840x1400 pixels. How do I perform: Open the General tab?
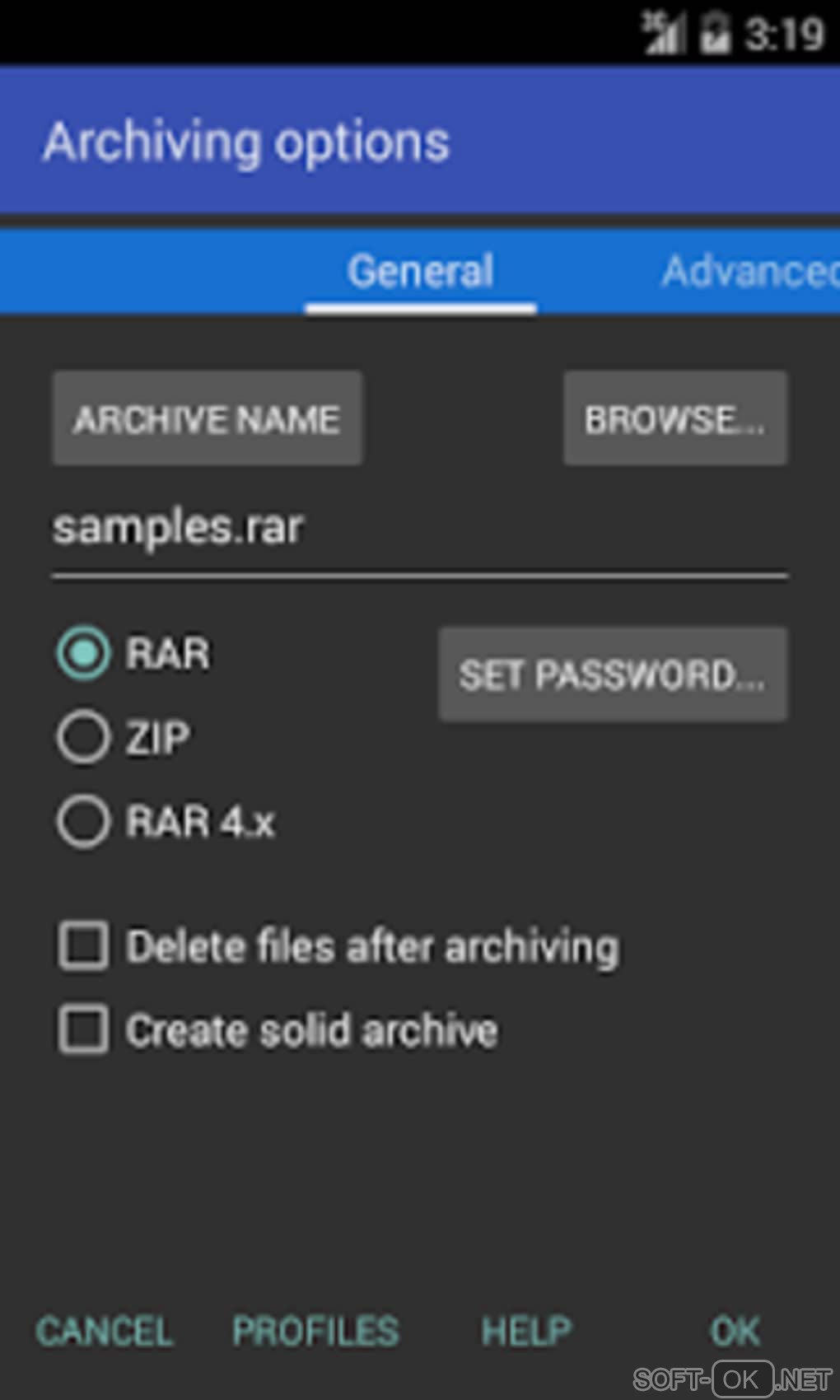point(421,272)
